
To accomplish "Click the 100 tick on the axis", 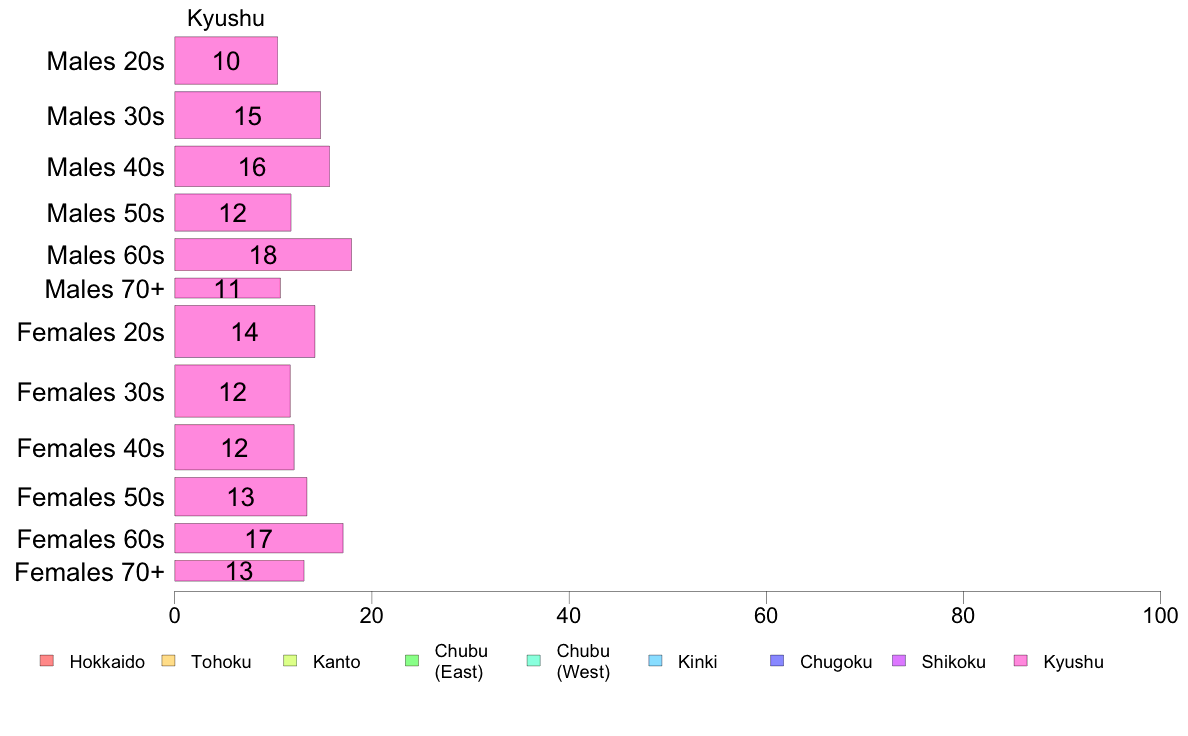I will click(x=1160, y=615).
